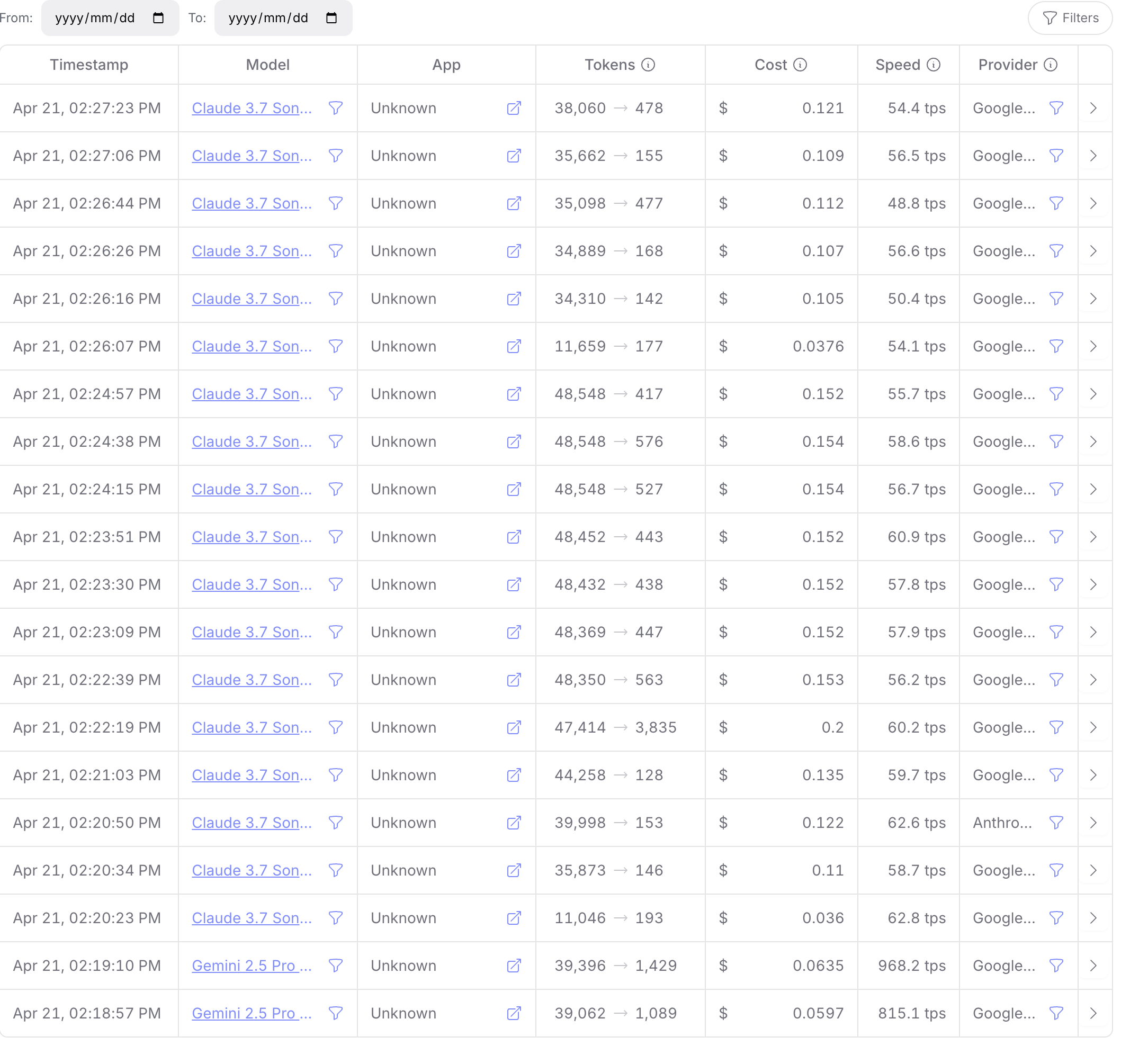Expand the 02:19:10 PM row details
The height and width of the screenshot is (1064, 1130).
(x=1093, y=966)
